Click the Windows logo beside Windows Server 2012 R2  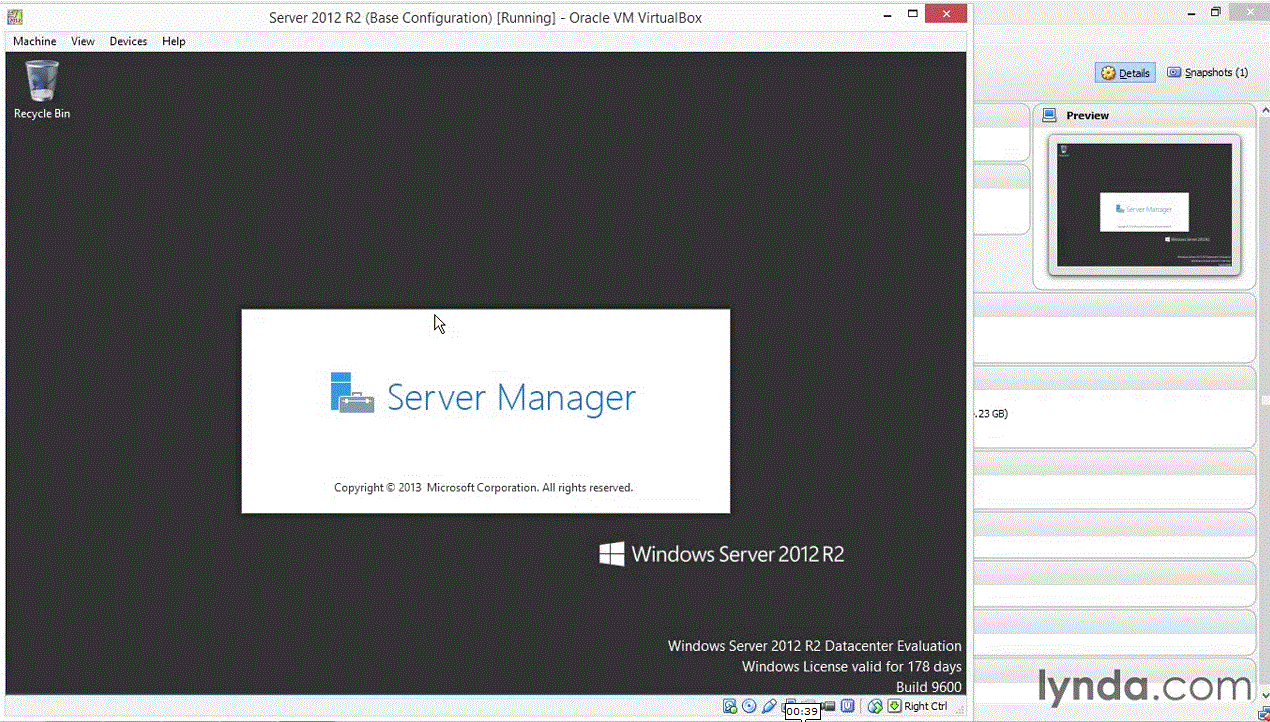(612, 554)
